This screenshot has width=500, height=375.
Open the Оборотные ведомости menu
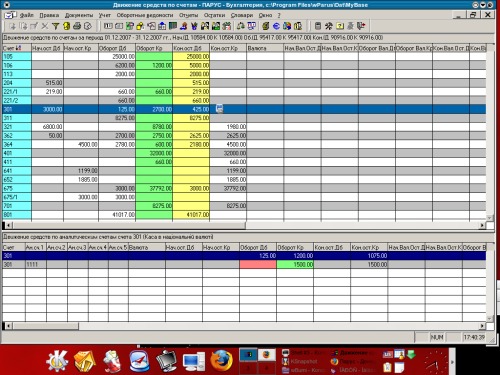pos(145,15)
